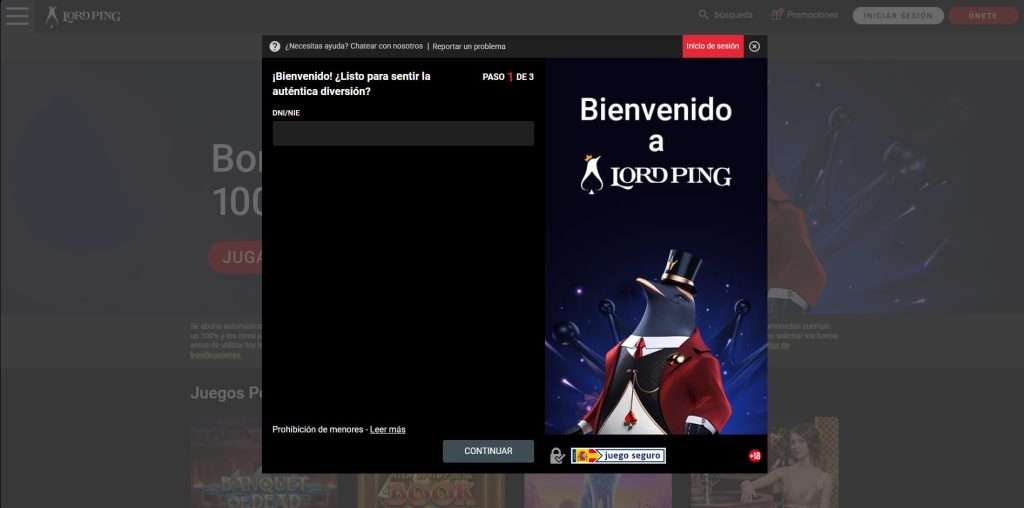Viewport: 1024px width, 508px height.
Task: Click the Bienvenido a heading text
Action: [656, 125]
